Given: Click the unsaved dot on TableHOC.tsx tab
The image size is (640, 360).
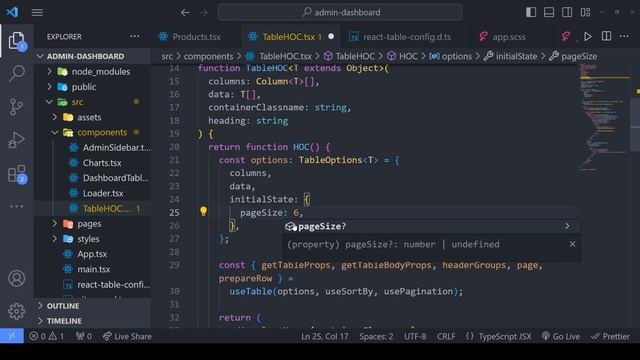Looking at the screenshot, I should click(x=331, y=36).
